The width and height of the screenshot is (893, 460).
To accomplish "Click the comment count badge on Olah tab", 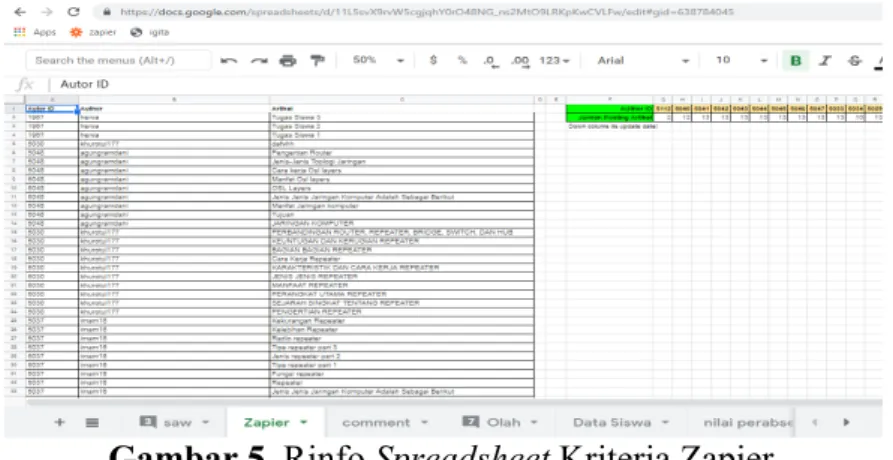I will click(x=470, y=422).
